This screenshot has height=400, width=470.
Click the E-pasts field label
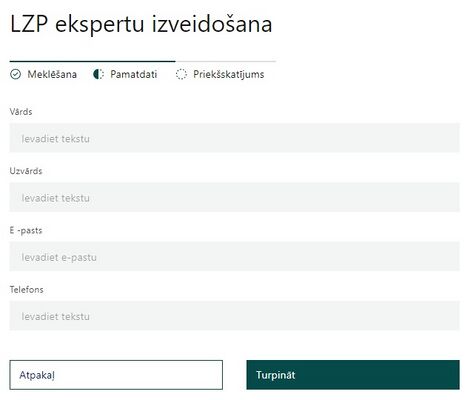pyautogui.click(x=26, y=230)
